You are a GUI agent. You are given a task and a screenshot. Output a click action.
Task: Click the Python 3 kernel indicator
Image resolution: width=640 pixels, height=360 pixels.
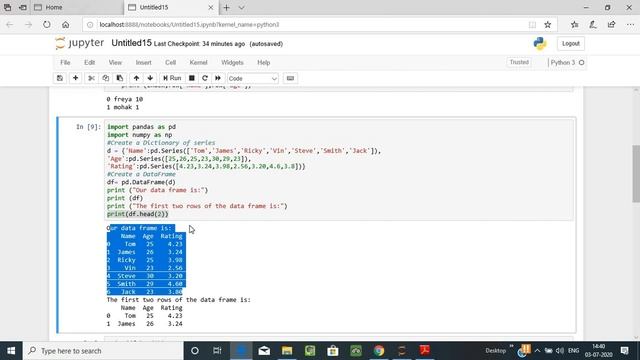tap(567, 62)
